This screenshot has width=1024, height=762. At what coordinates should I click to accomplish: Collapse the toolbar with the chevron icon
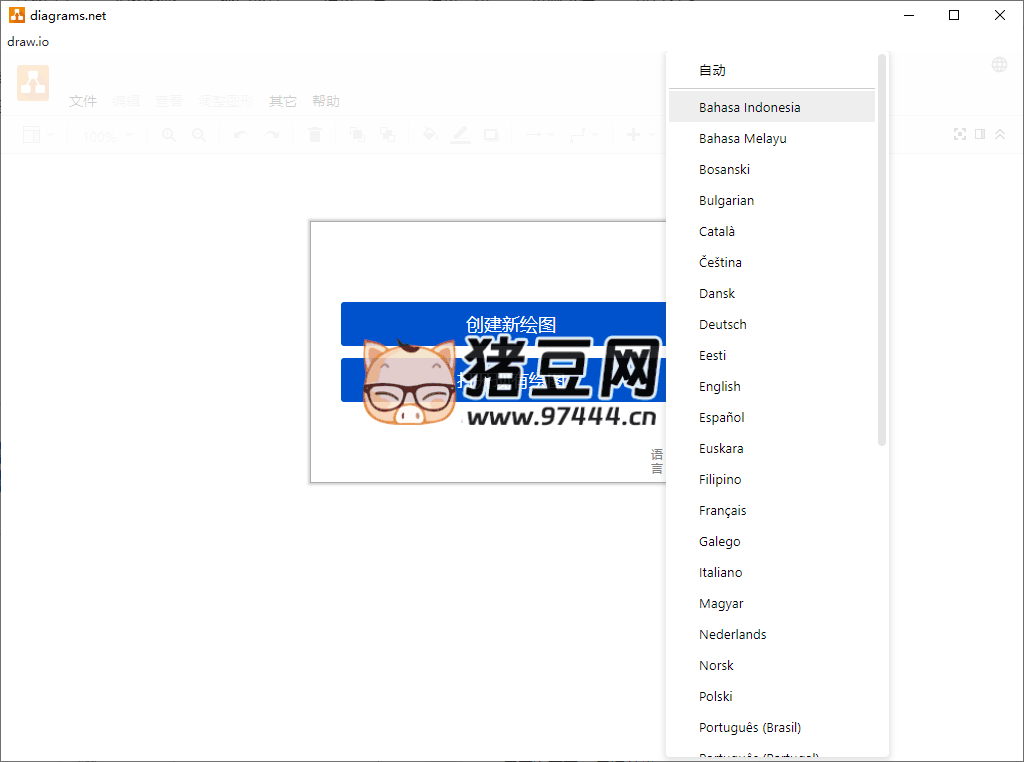pos(1001,134)
